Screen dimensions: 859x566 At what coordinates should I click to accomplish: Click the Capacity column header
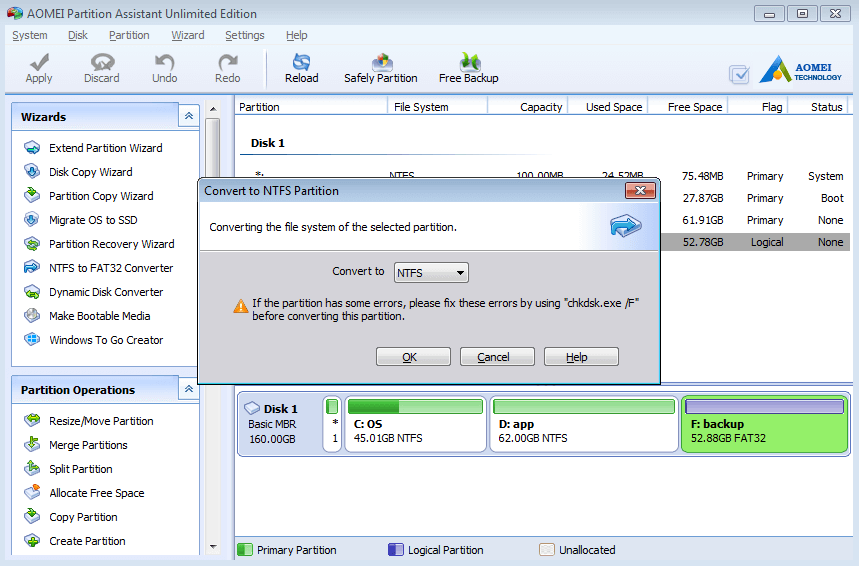[x=528, y=107]
